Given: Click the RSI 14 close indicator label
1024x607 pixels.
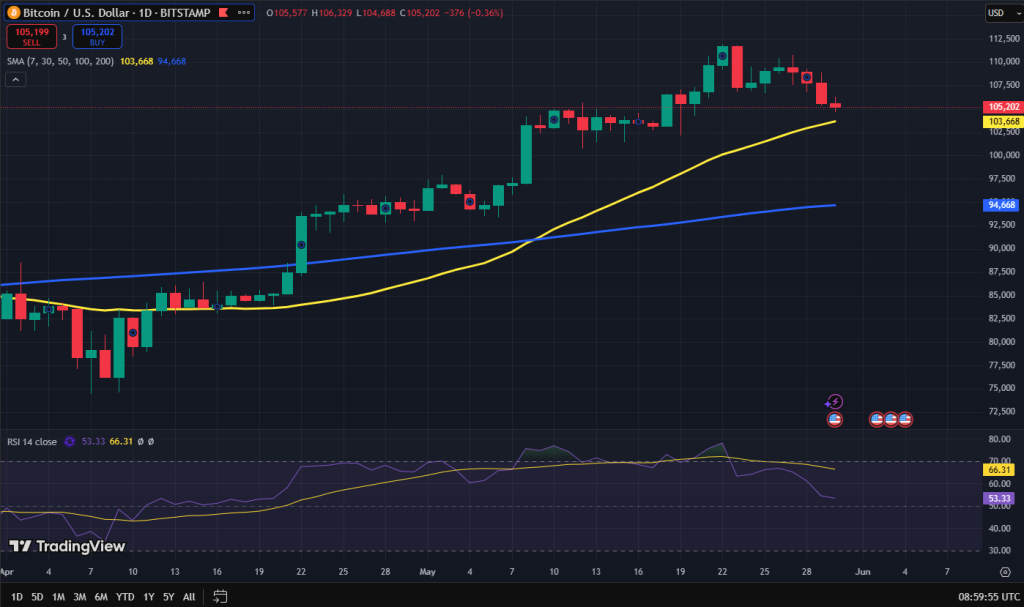Looking at the screenshot, I should 32,442.
